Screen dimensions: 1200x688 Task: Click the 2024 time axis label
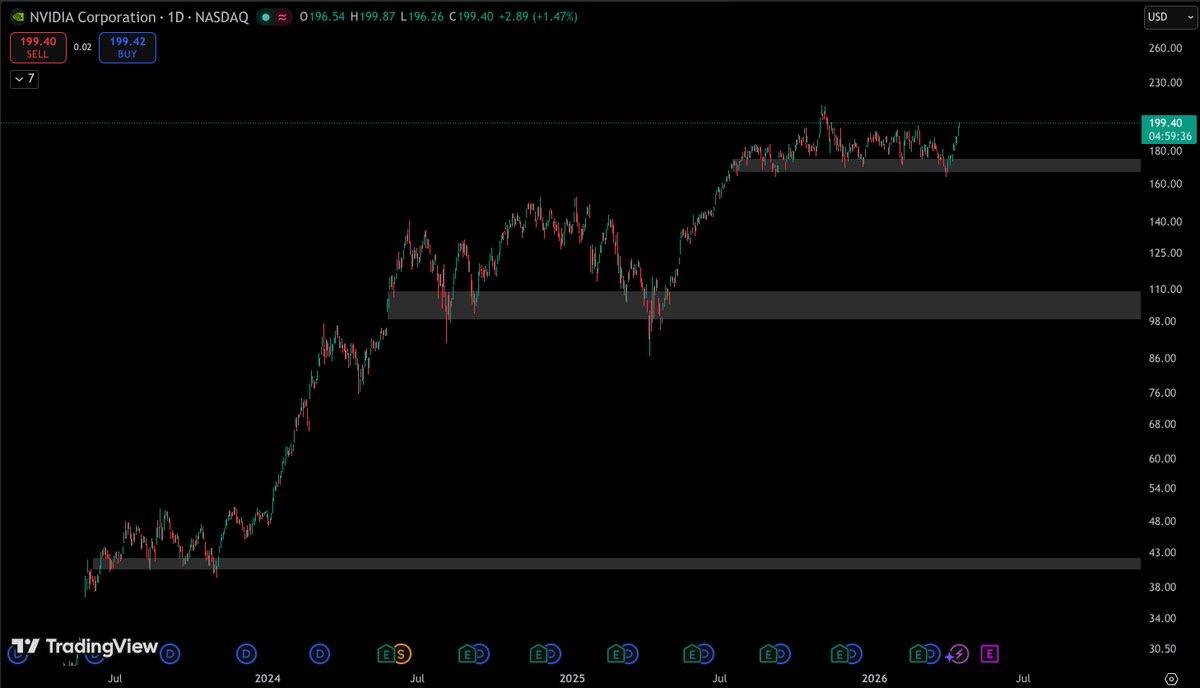267,678
